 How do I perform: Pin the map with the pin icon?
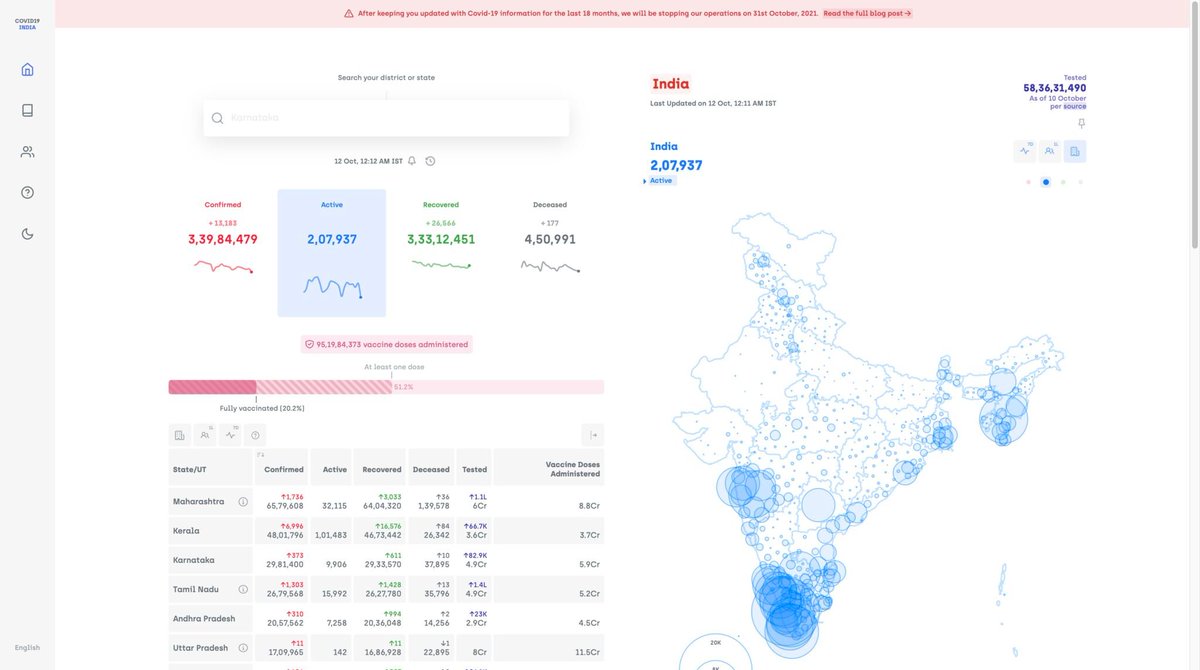pyautogui.click(x=1081, y=124)
